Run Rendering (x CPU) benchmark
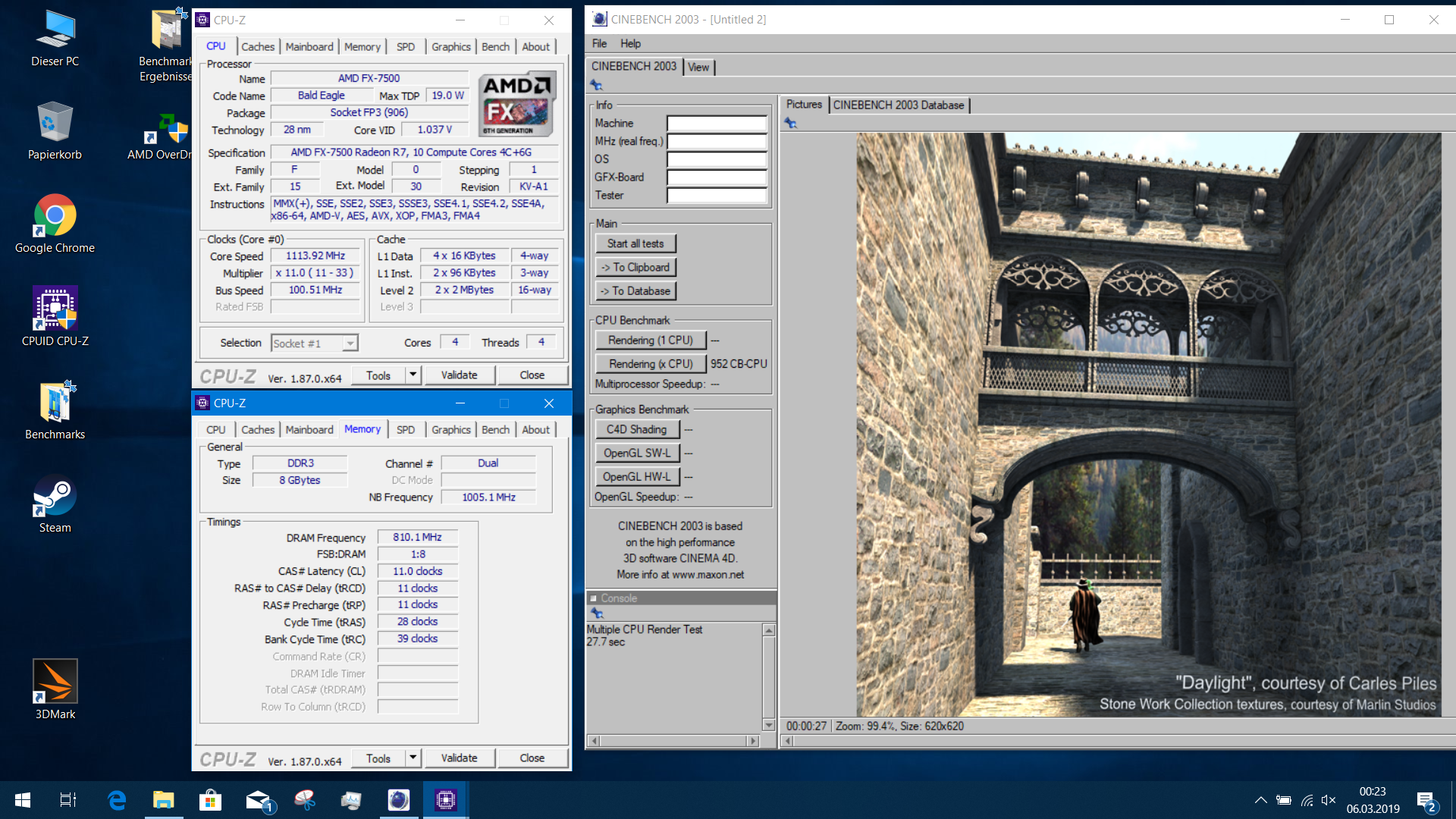 (651, 363)
